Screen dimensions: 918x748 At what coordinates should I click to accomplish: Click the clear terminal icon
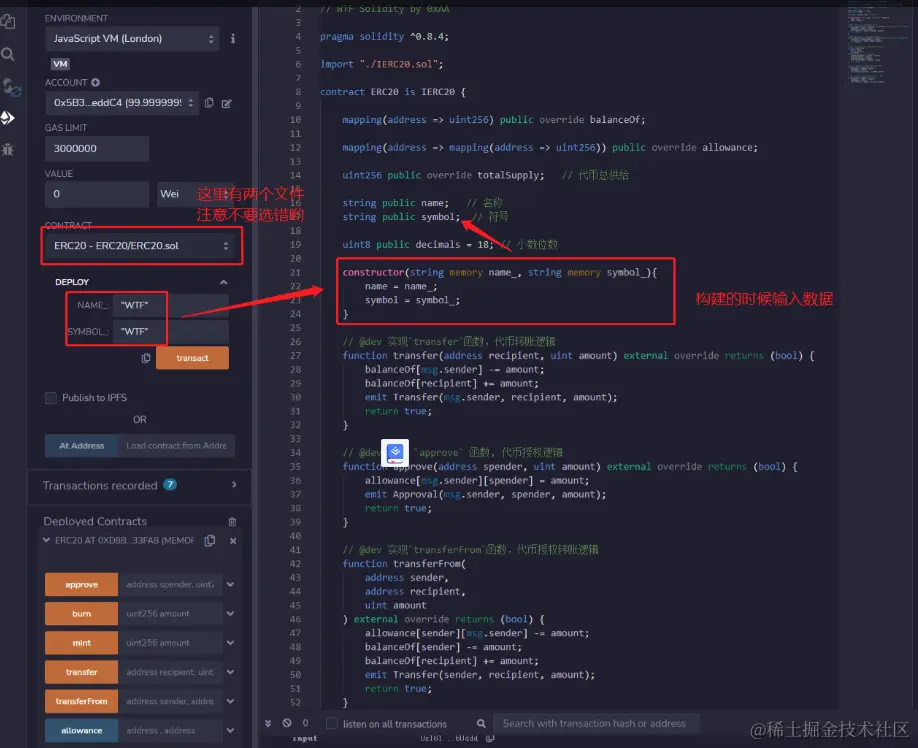287,723
